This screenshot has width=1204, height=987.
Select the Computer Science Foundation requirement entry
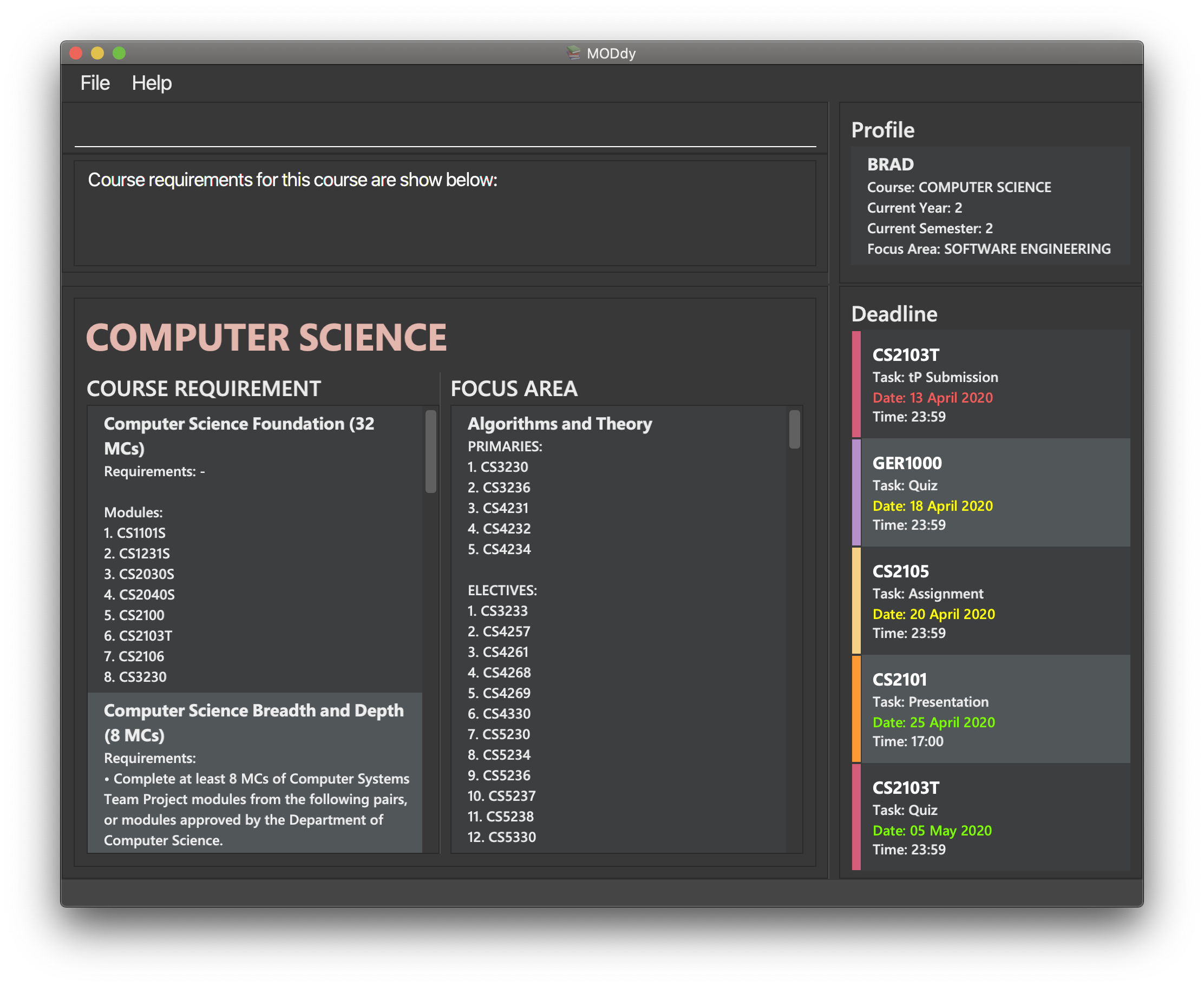click(256, 549)
